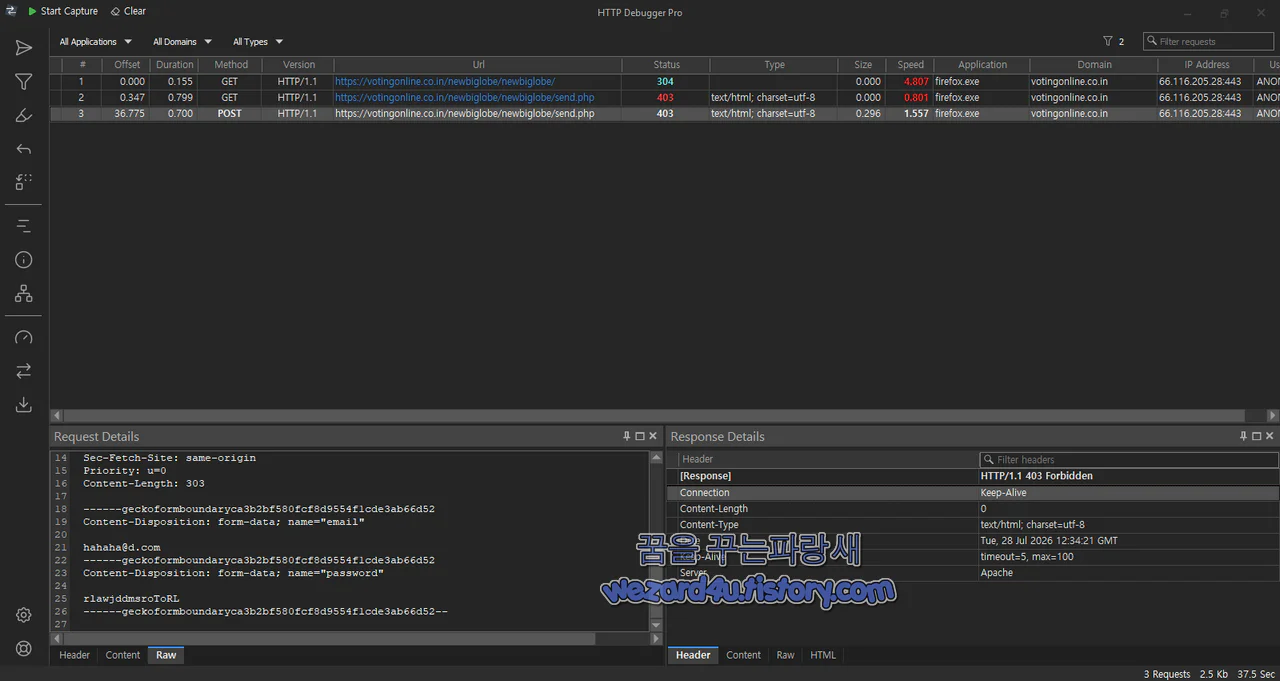Viewport: 1280px width, 681px height.
Task: Open the funnel filter icon in sidebar
Action: click(24, 82)
